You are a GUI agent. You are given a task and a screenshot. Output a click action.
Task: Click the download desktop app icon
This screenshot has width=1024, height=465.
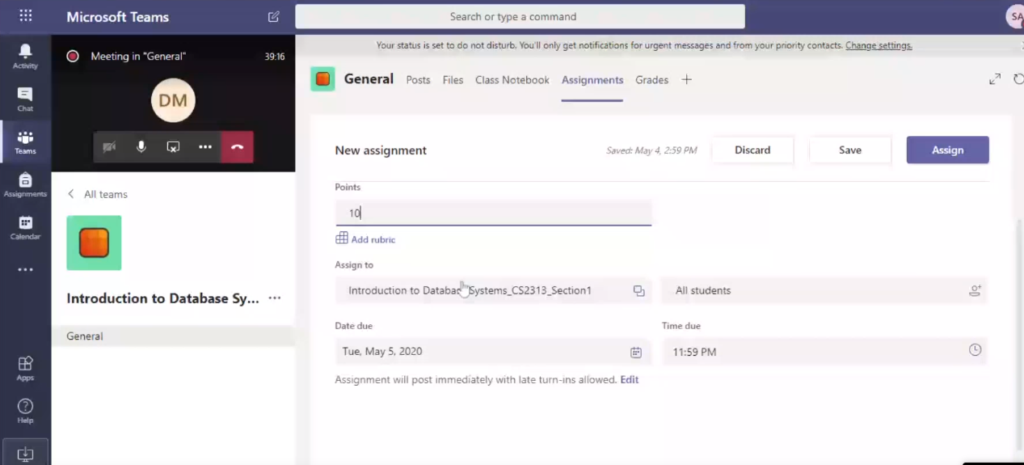(x=25, y=453)
